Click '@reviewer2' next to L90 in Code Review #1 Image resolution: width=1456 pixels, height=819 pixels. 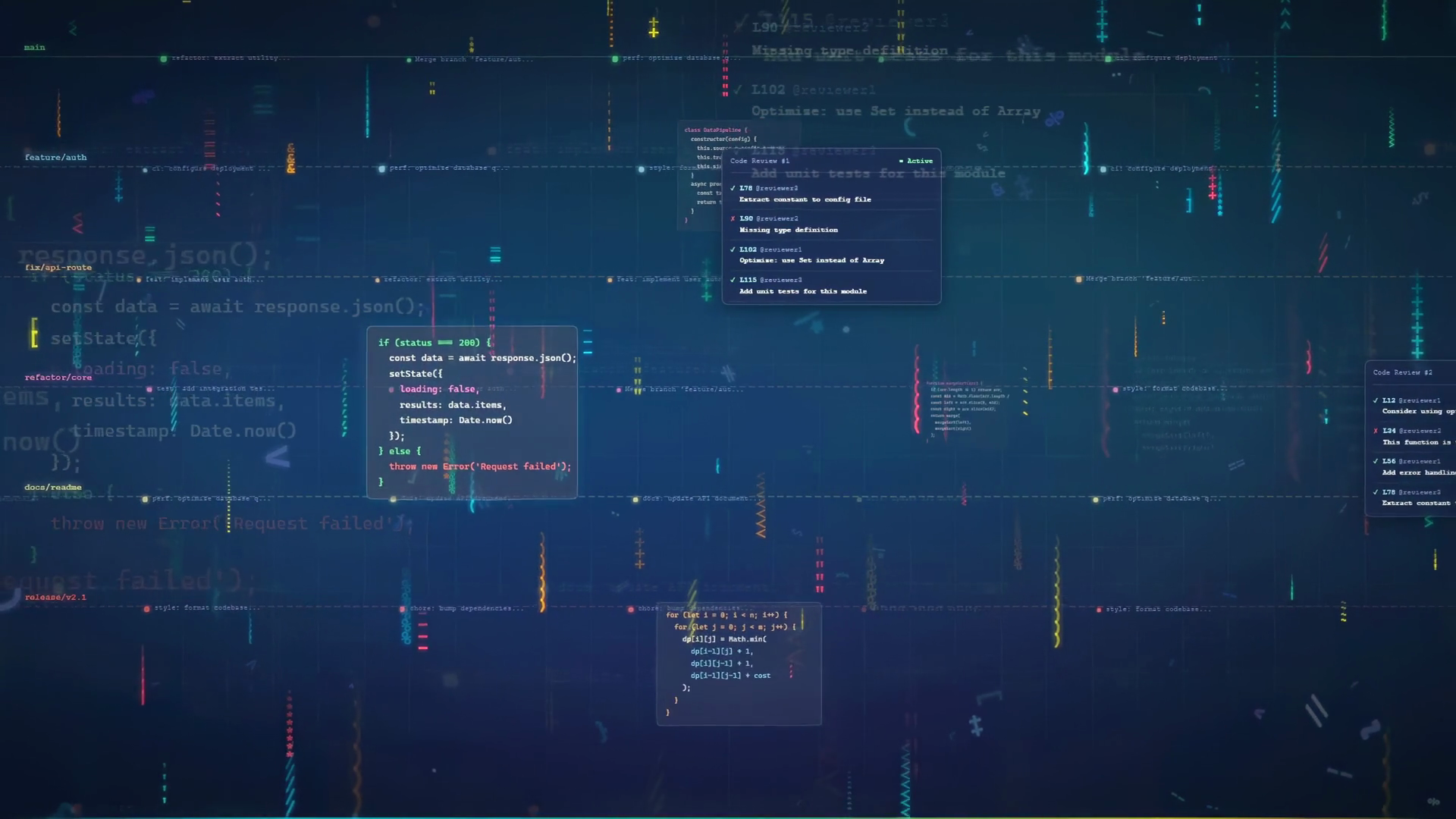pos(777,218)
